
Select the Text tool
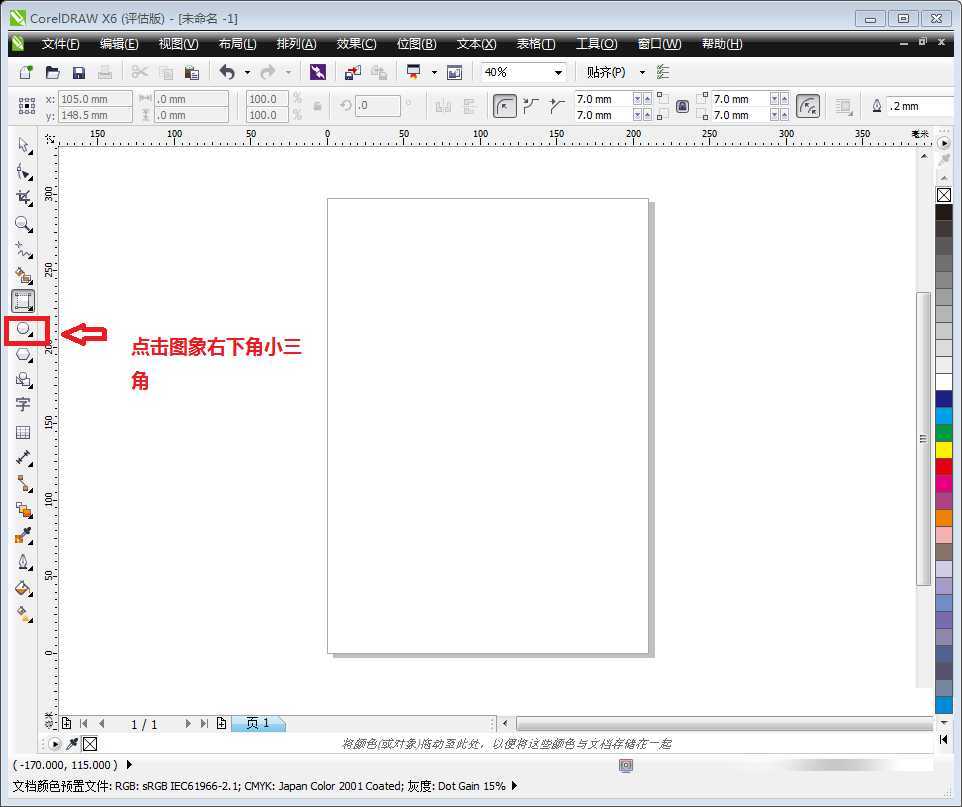[x=24, y=404]
